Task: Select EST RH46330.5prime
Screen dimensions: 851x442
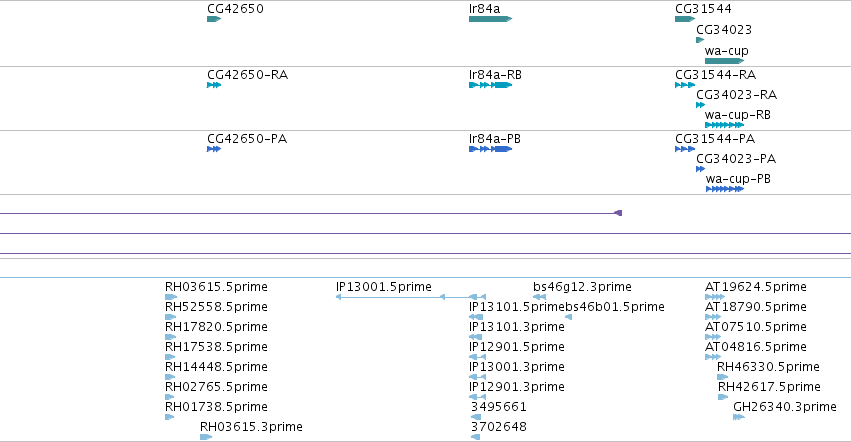Action: [768, 367]
